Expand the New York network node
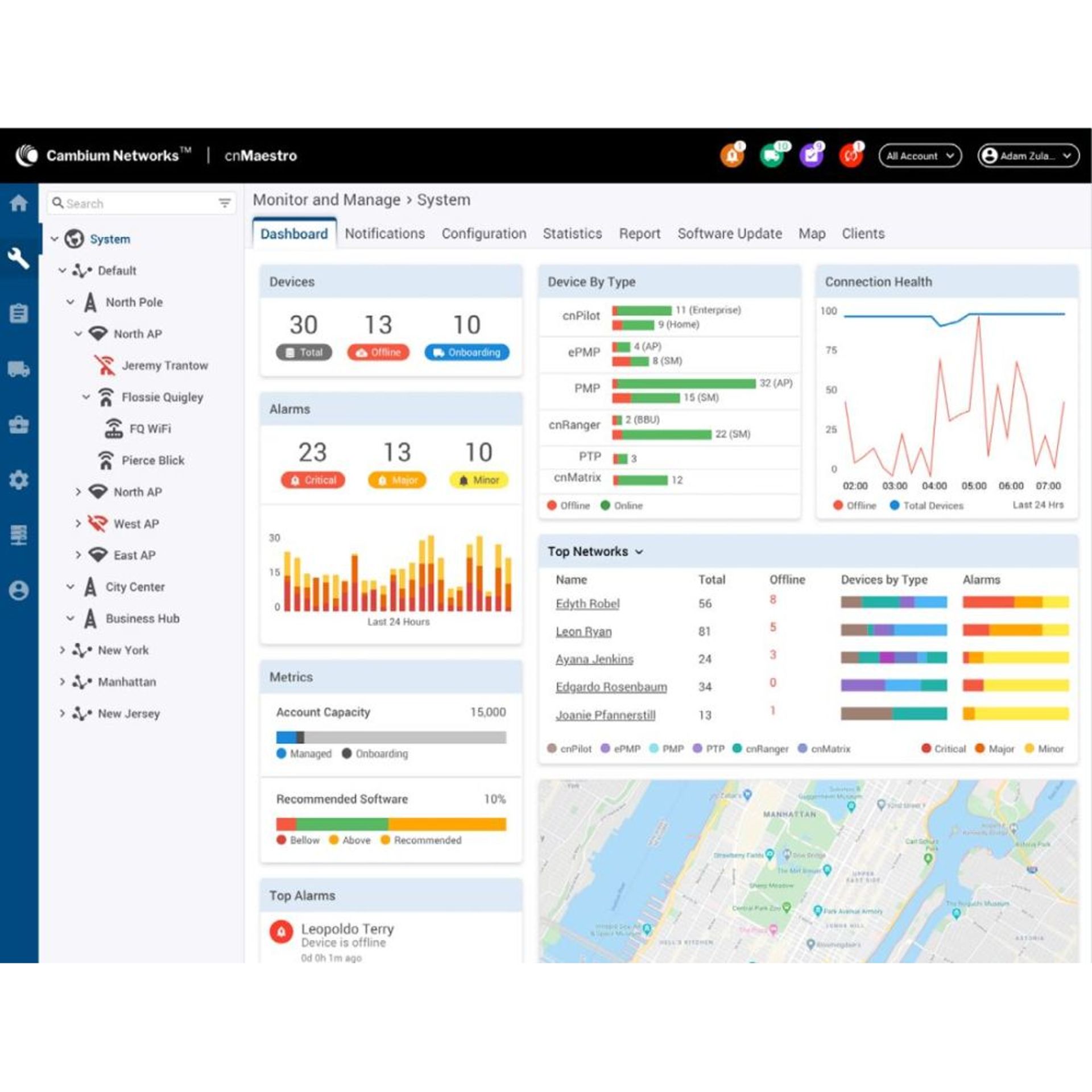This screenshot has height=1092, width=1092. click(63, 650)
